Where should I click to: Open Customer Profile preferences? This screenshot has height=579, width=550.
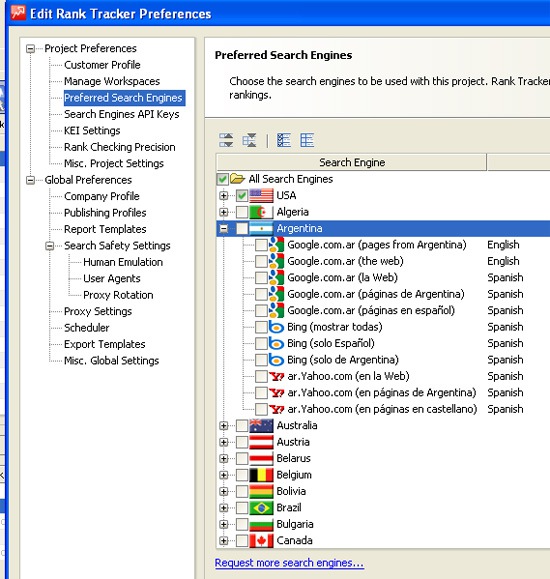[x=102, y=65]
